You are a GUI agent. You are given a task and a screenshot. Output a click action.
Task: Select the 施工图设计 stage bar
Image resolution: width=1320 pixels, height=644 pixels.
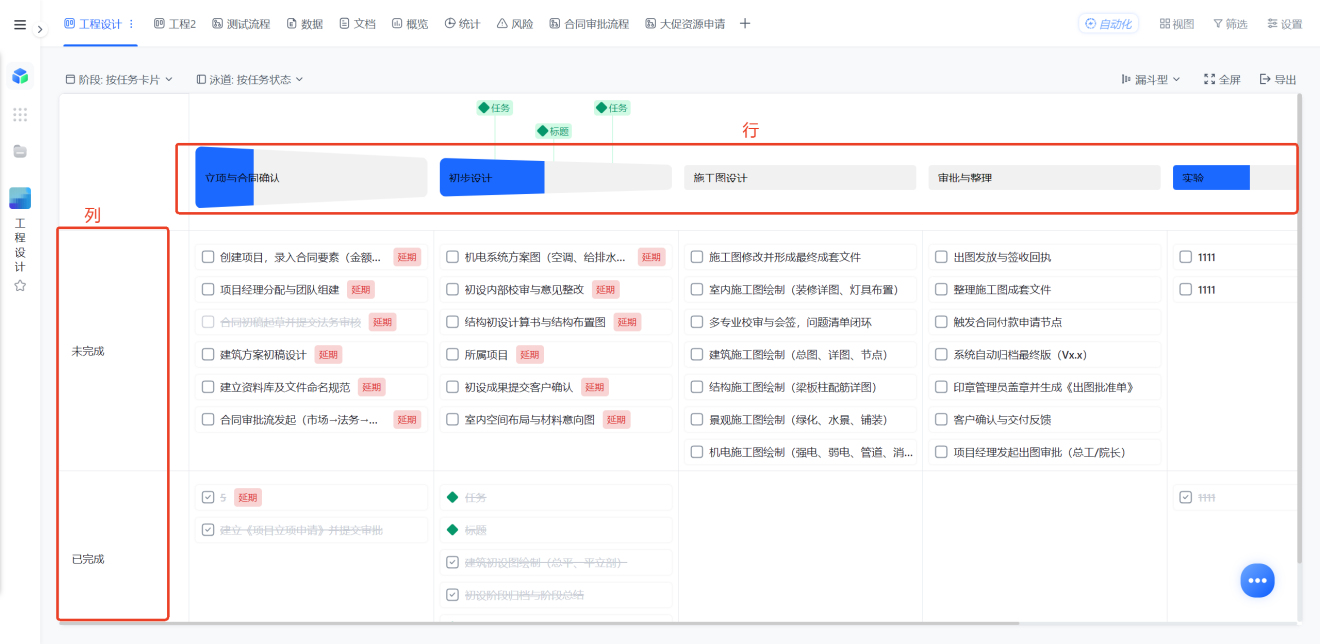pyautogui.click(x=800, y=177)
